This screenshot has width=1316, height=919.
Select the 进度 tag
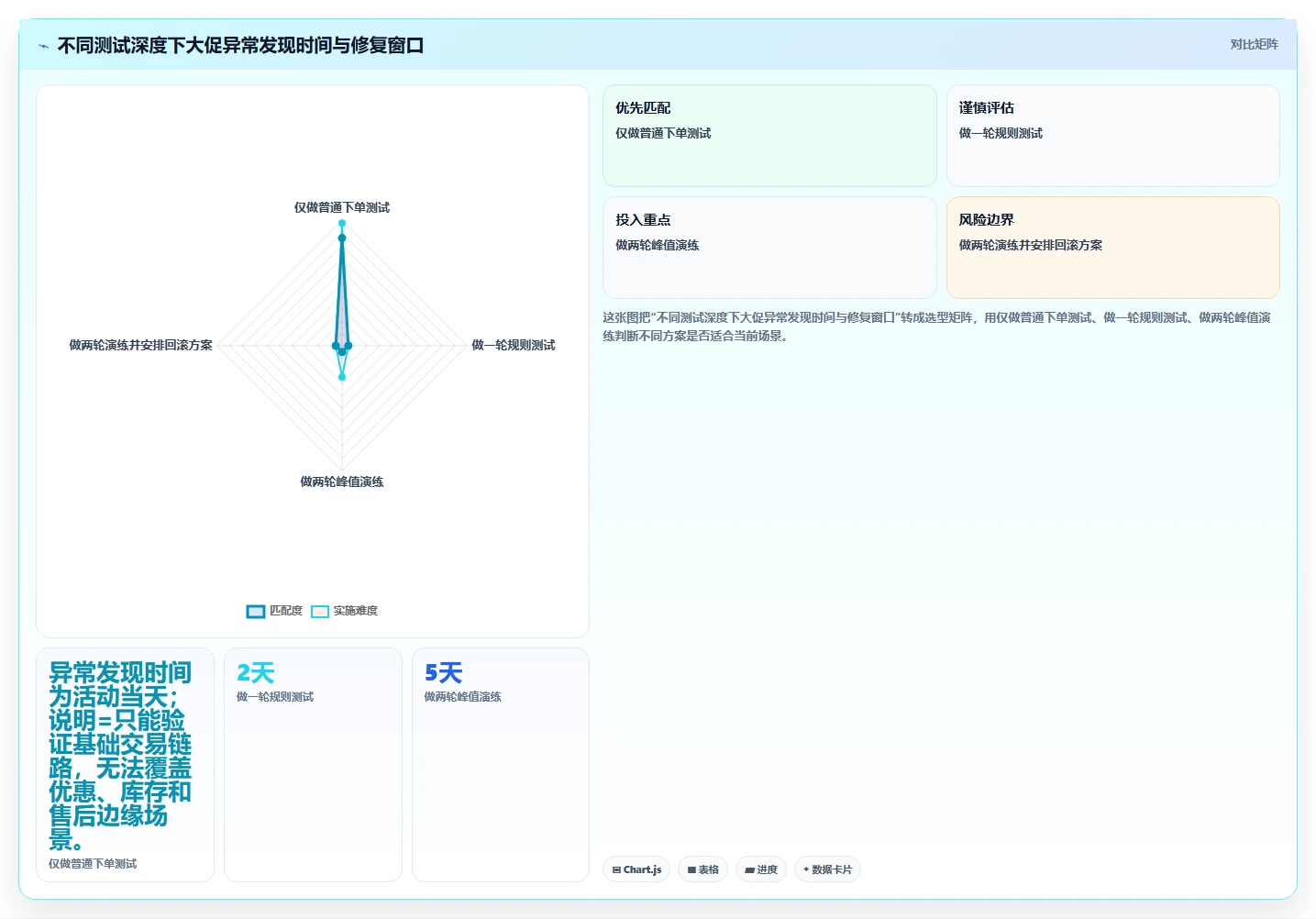pos(760,869)
